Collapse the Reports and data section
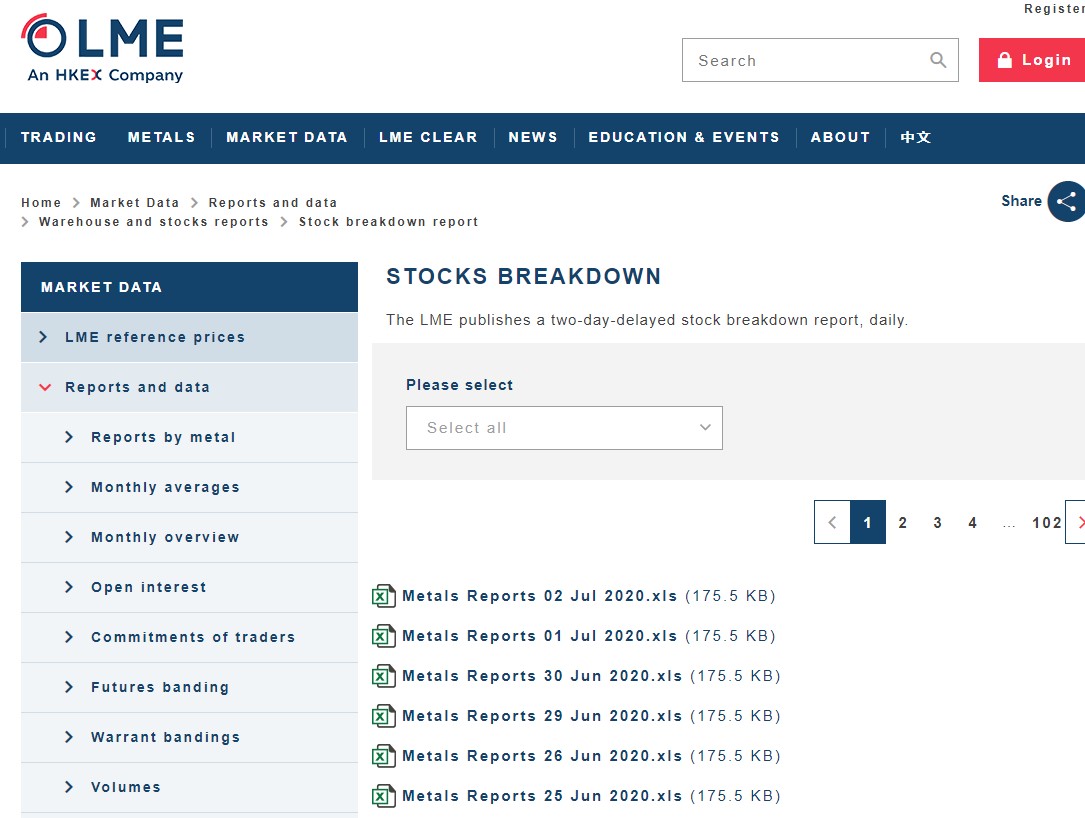The image size is (1085, 818). tap(45, 387)
